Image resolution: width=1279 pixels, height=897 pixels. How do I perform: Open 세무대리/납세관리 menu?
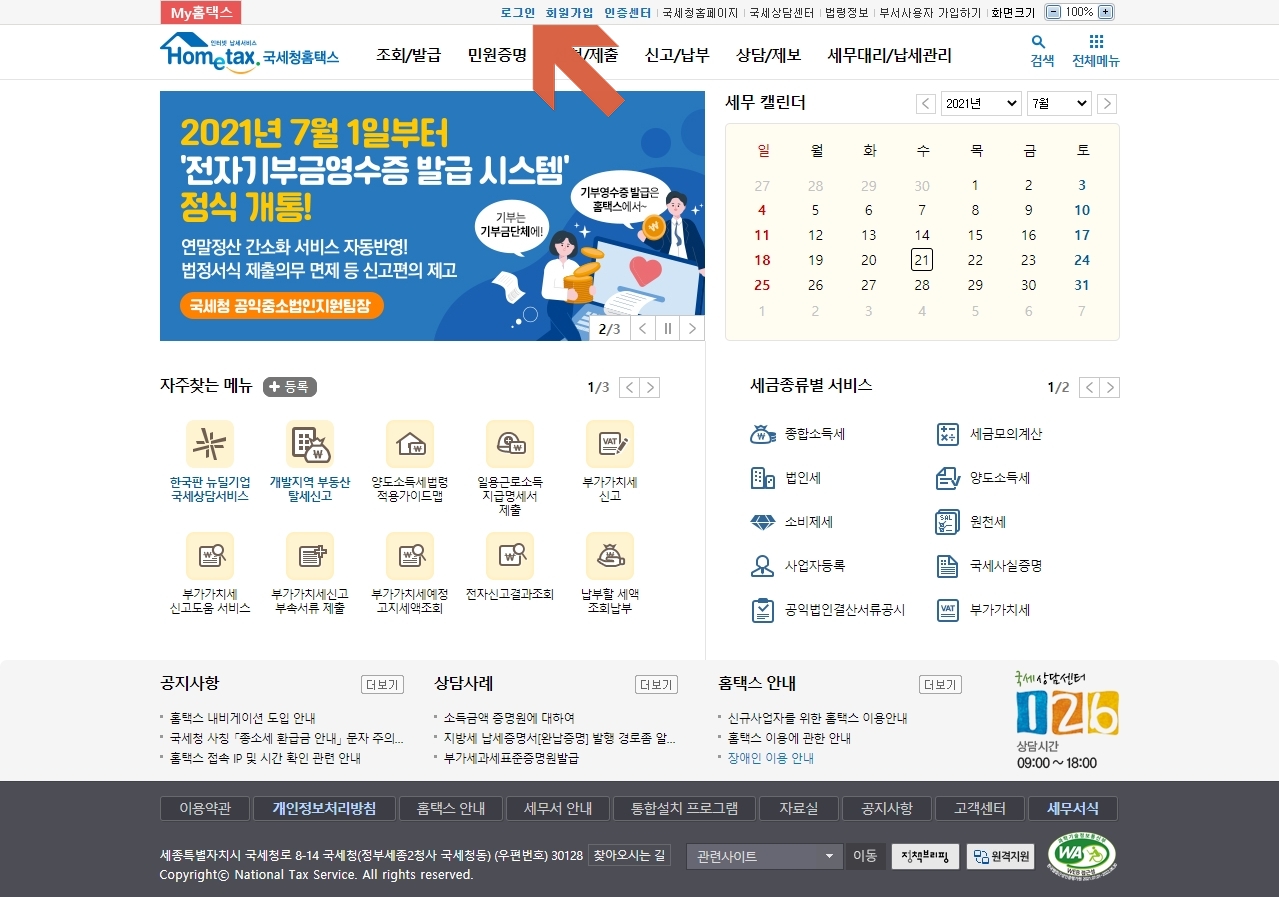[890, 55]
